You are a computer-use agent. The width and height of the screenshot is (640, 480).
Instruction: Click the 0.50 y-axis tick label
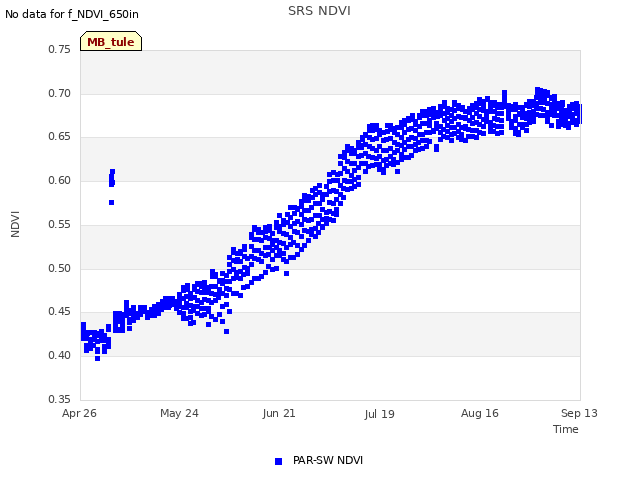pyautogui.click(x=60, y=269)
